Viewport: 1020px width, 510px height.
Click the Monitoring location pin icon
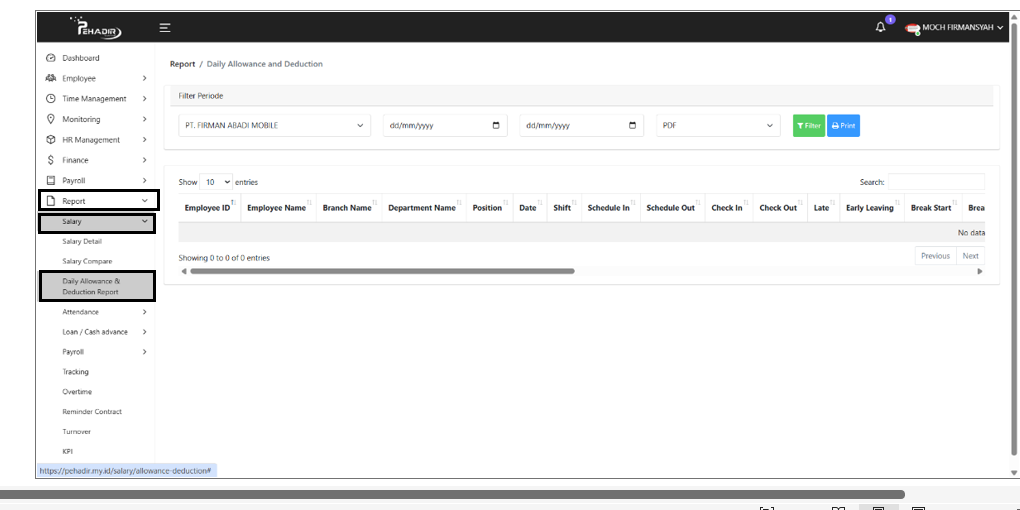pos(51,119)
